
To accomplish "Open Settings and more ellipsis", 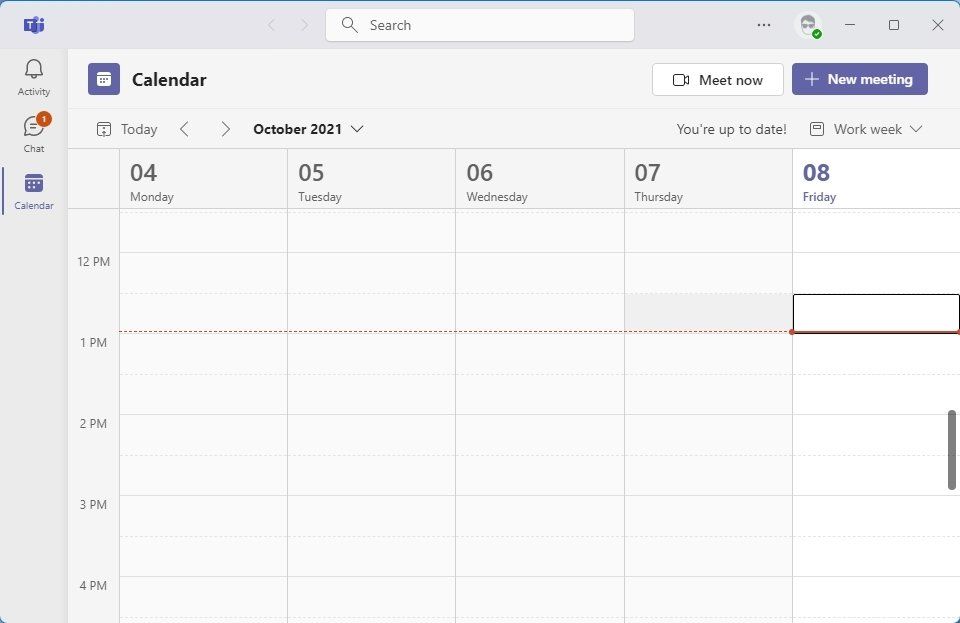I will click(764, 25).
